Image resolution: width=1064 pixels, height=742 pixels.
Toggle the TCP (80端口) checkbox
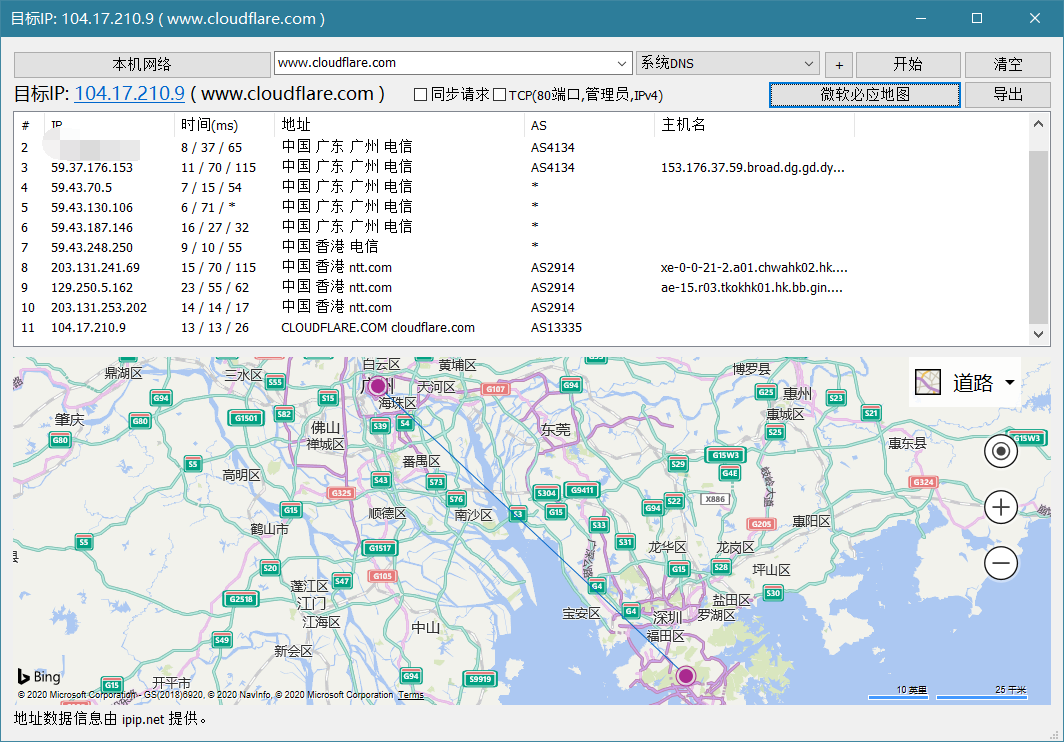pyautogui.click(x=499, y=95)
